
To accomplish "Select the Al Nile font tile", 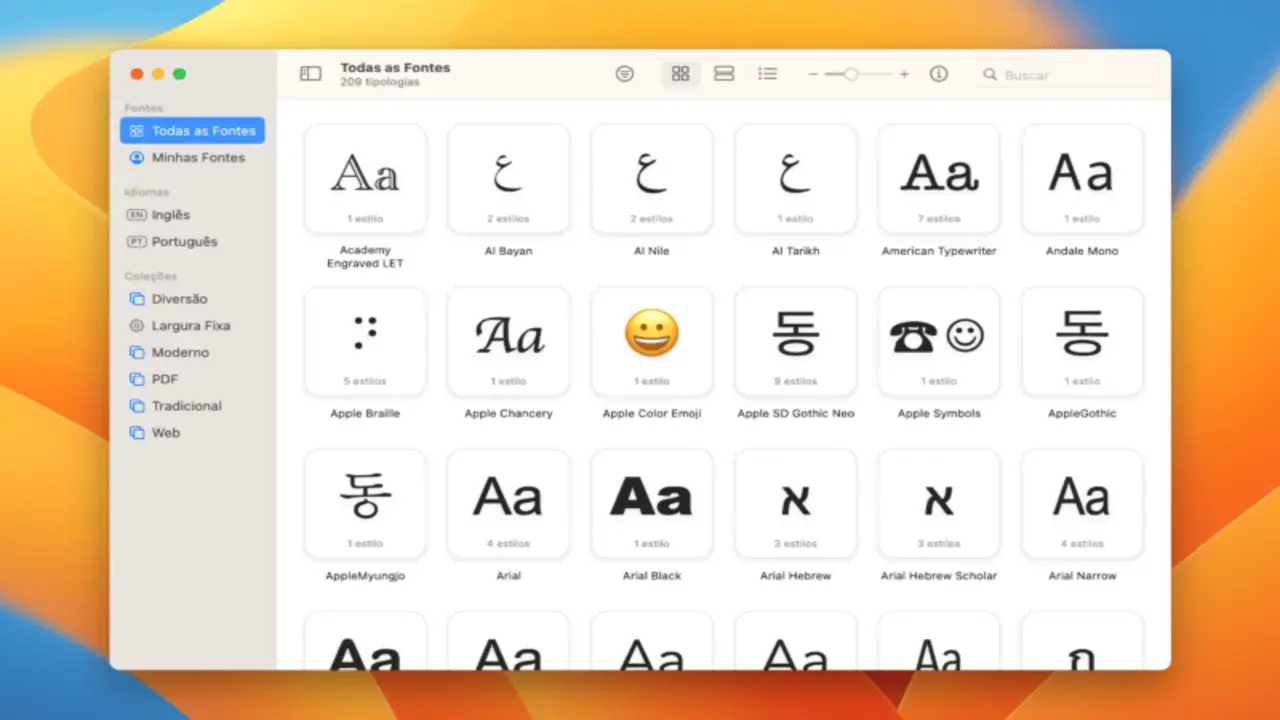I will [652, 178].
